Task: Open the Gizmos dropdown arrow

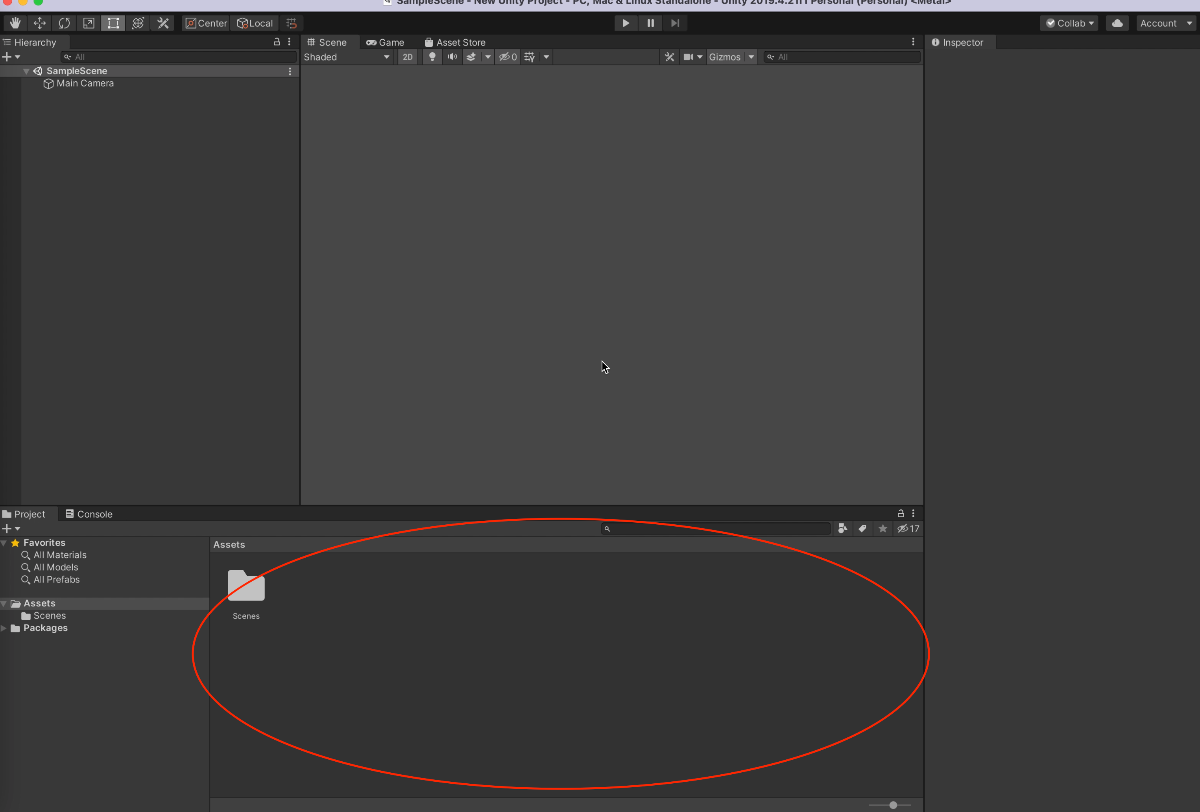Action: tap(751, 57)
